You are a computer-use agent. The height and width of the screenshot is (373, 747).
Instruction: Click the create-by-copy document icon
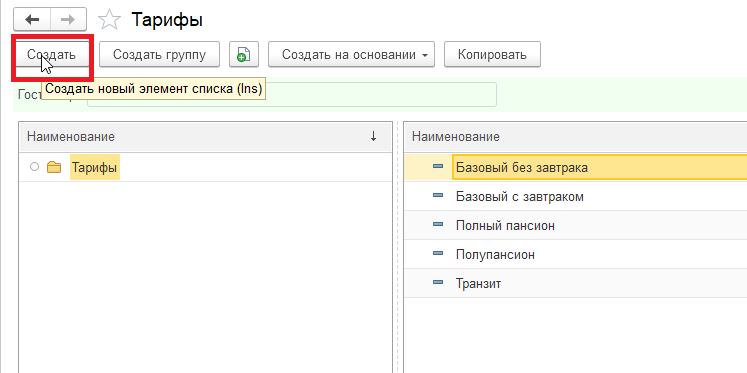click(243, 55)
